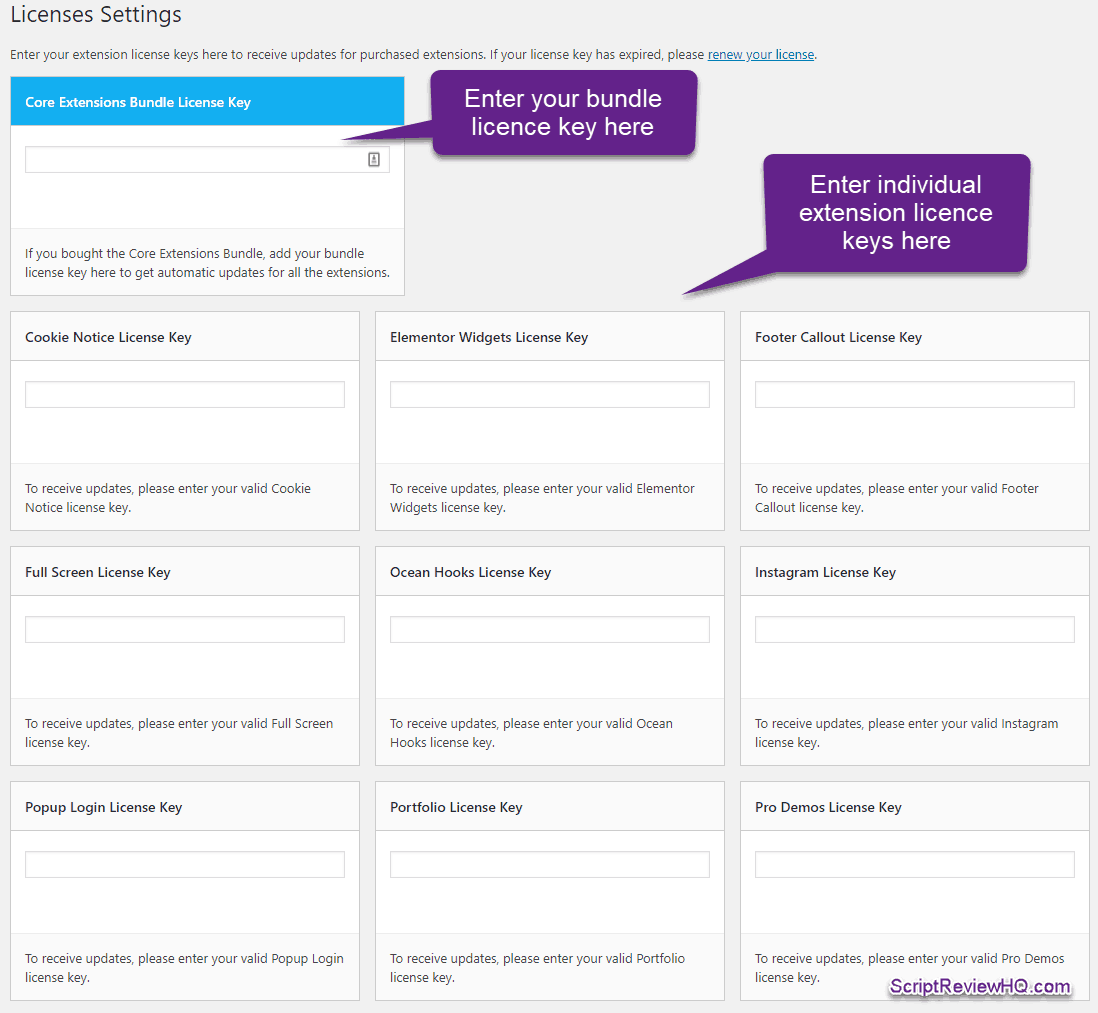Screen dimensions: 1098x1013
Task: Click the 'valid Elementor Widgets license key' note
Action: (542, 498)
